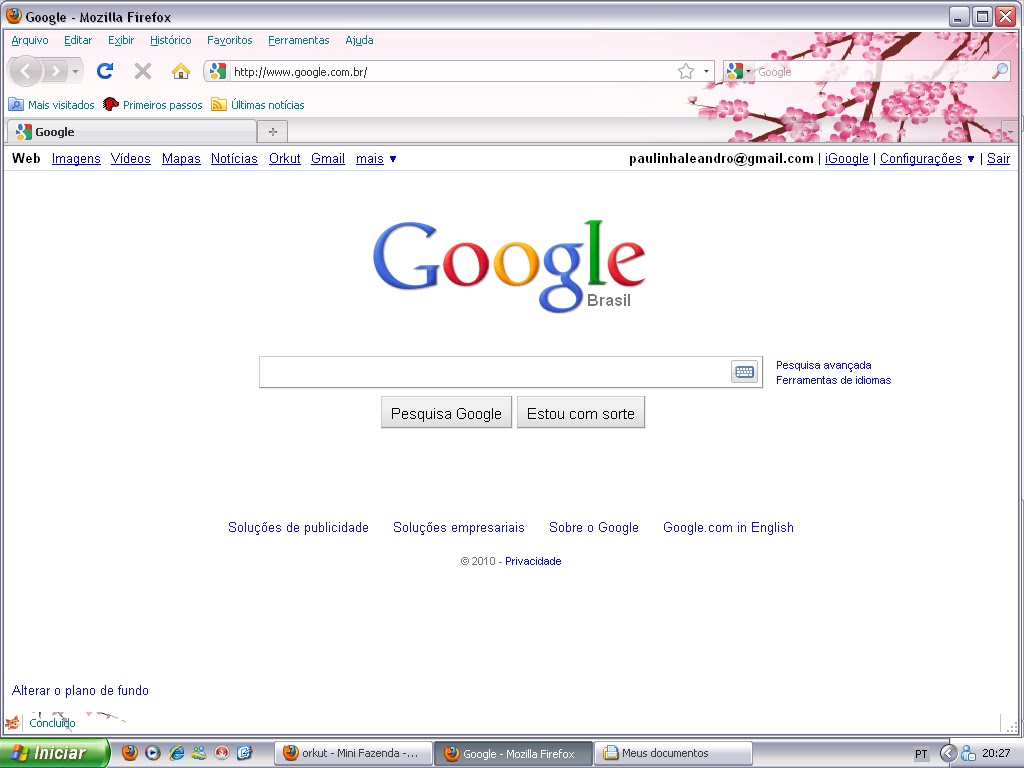Go to the home page via house icon
This screenshot has height=768, width=1024.
click(x=181, y=71)
